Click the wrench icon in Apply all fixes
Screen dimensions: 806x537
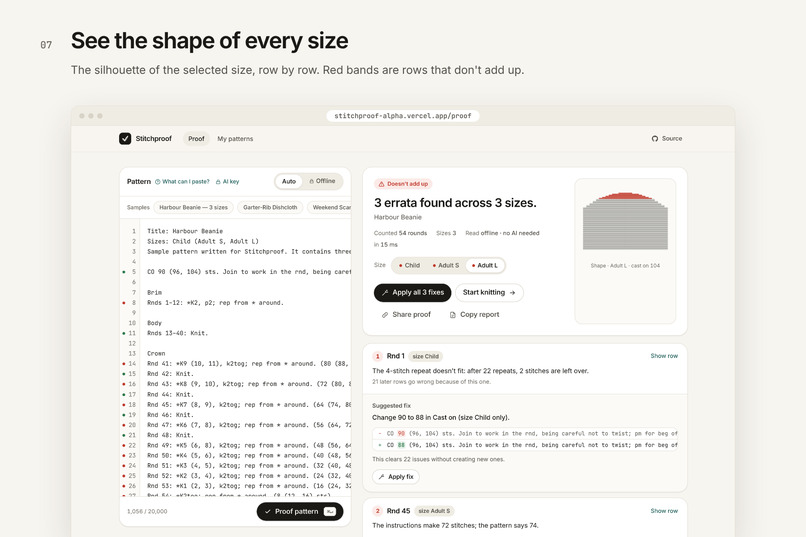click(x=385, y=292)
